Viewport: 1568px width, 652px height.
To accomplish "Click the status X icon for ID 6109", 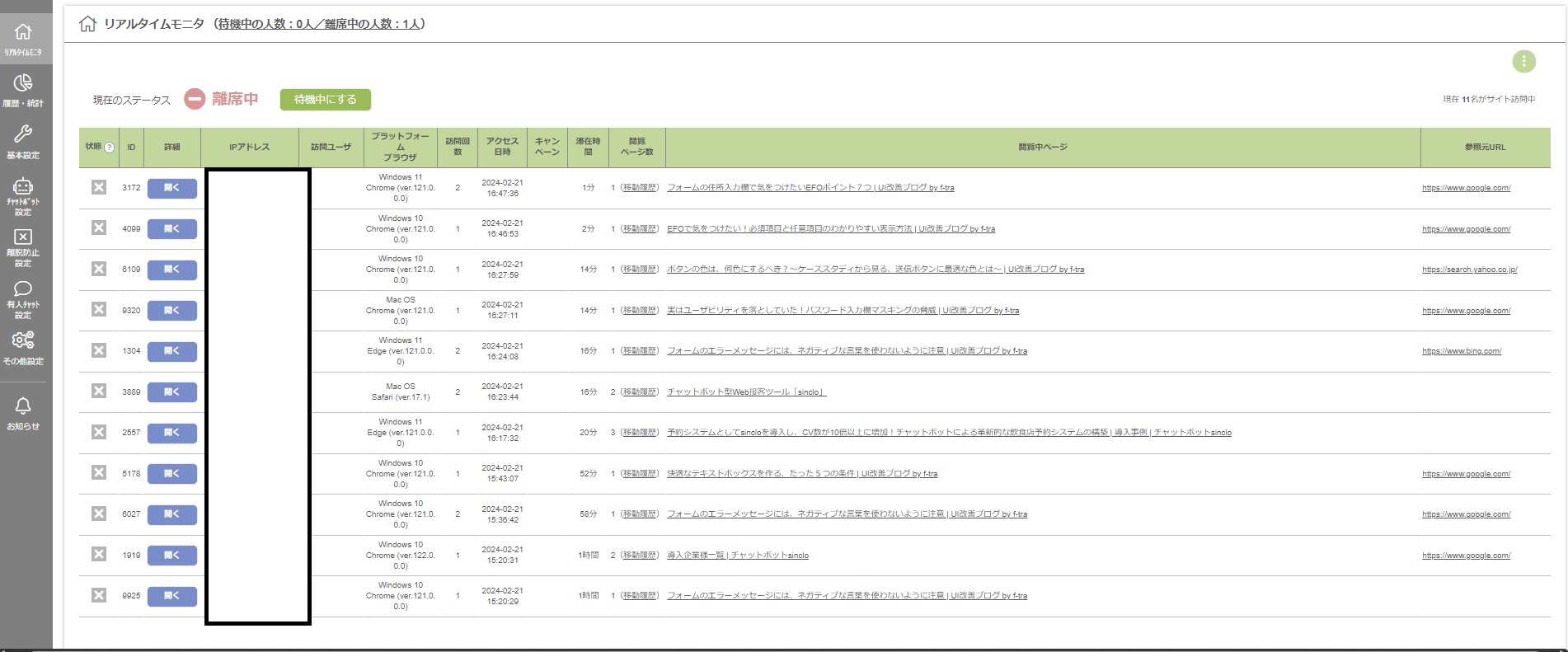I will click(99, 269).
